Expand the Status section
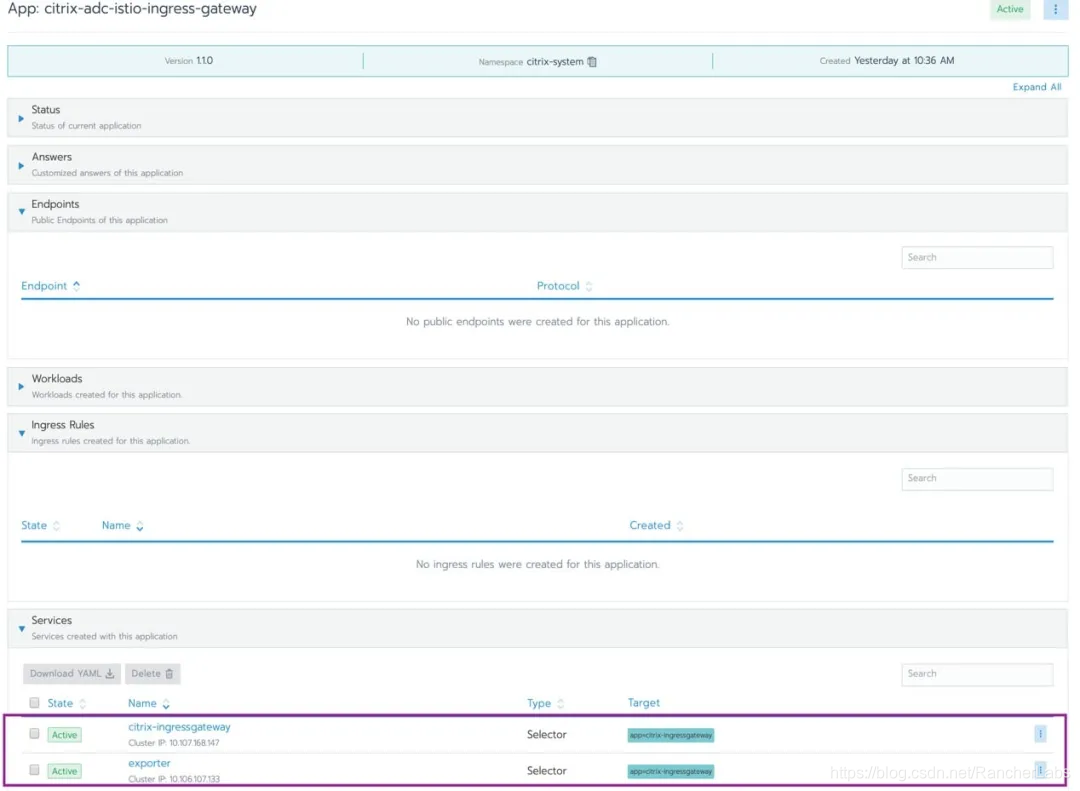1080x791 pixels. [x=21, y=118]
